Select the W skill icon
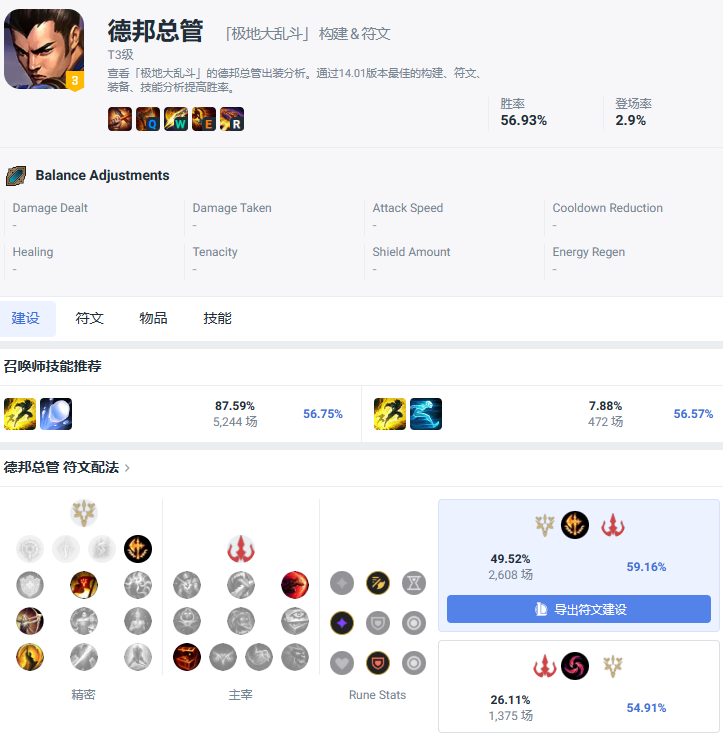723x740 pixels. point(176,118)
